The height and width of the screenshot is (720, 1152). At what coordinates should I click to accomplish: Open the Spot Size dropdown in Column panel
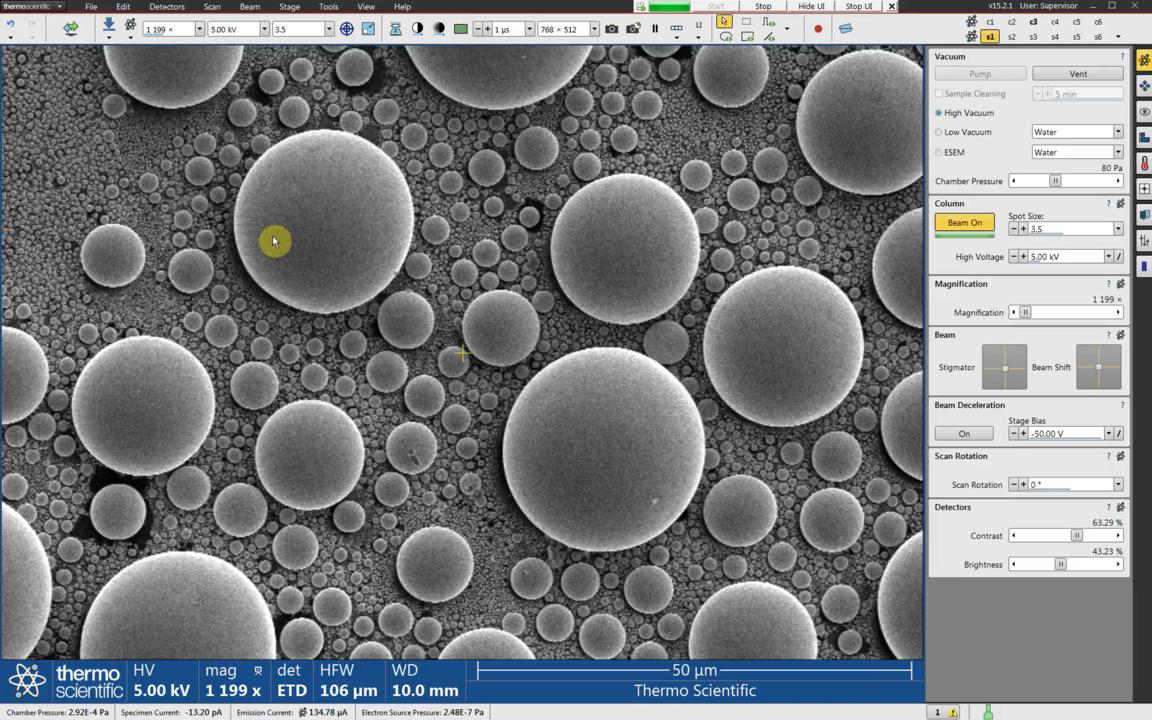[x=1117, y=229]
